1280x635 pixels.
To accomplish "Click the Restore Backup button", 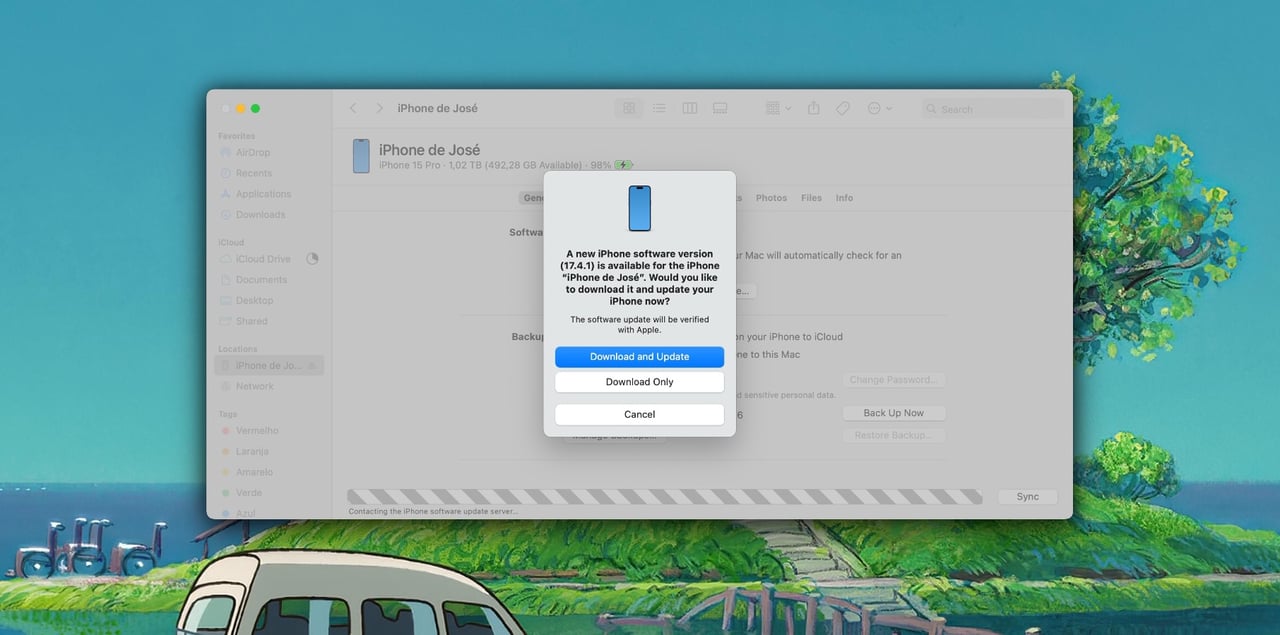I will coord(894,435).
